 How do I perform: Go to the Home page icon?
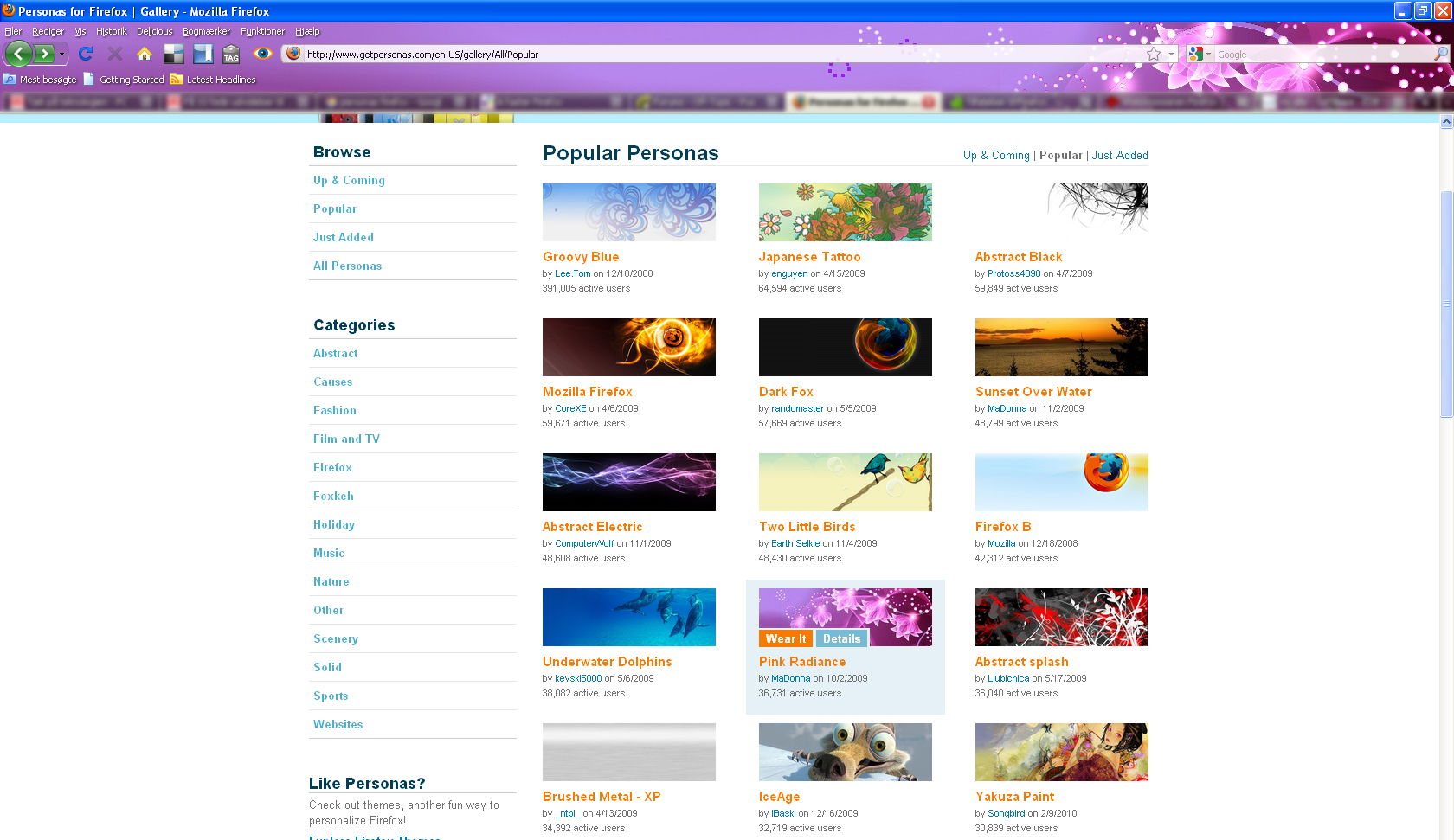[x=145, y=54]
